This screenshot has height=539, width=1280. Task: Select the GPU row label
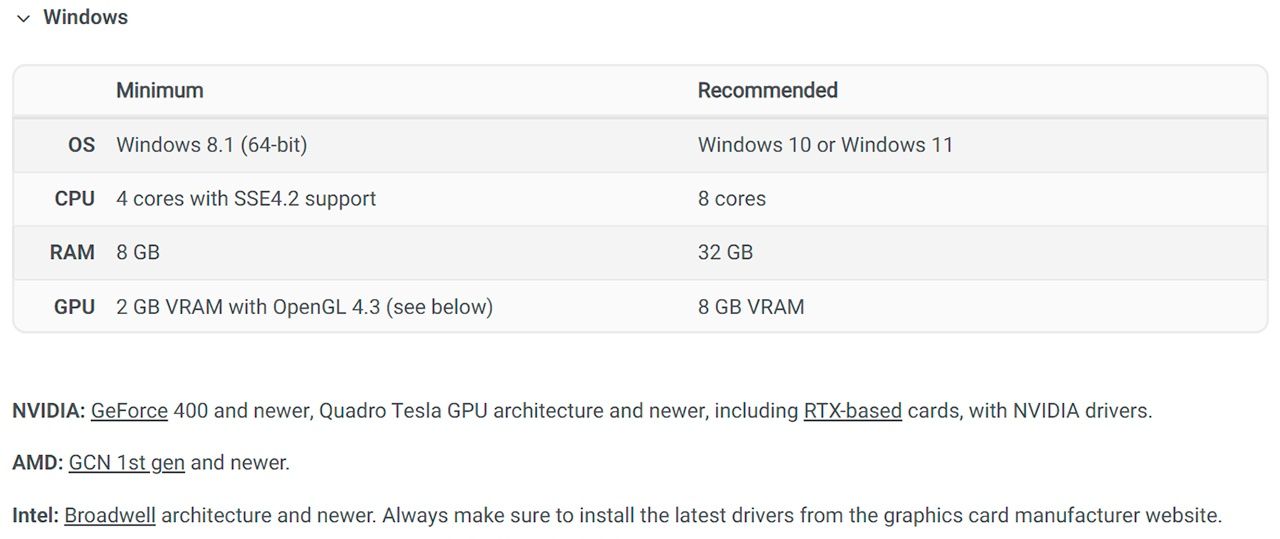[75, 307]
